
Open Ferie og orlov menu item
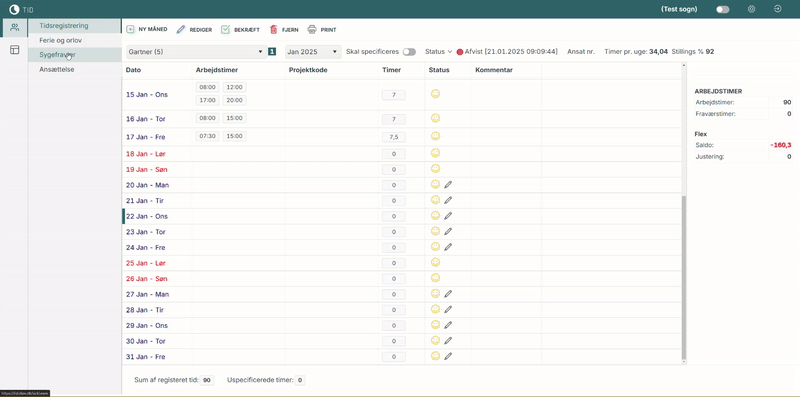pos(74,40)
